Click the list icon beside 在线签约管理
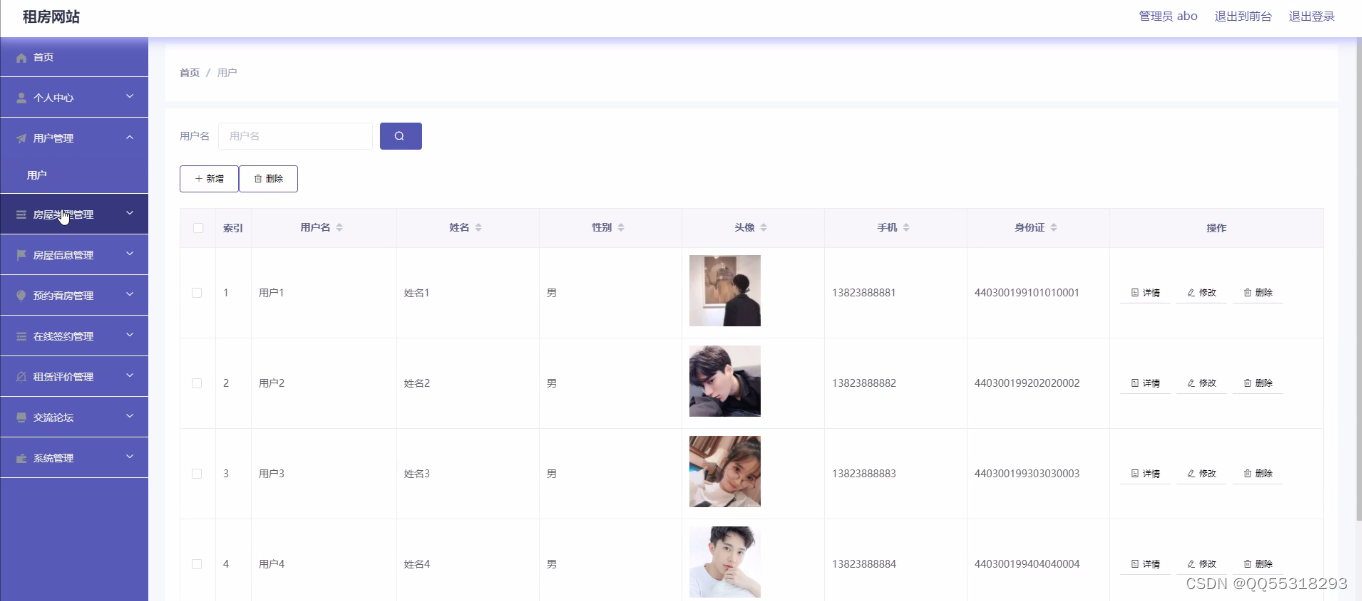This screenshot has width=1362, height=601. [x=21, y=337]
